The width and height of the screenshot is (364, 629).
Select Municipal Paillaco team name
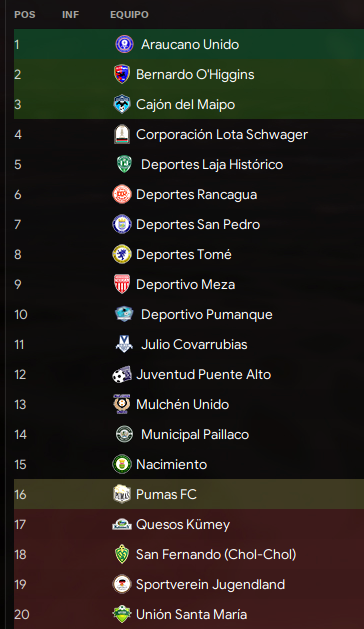(x=195, y=434)
